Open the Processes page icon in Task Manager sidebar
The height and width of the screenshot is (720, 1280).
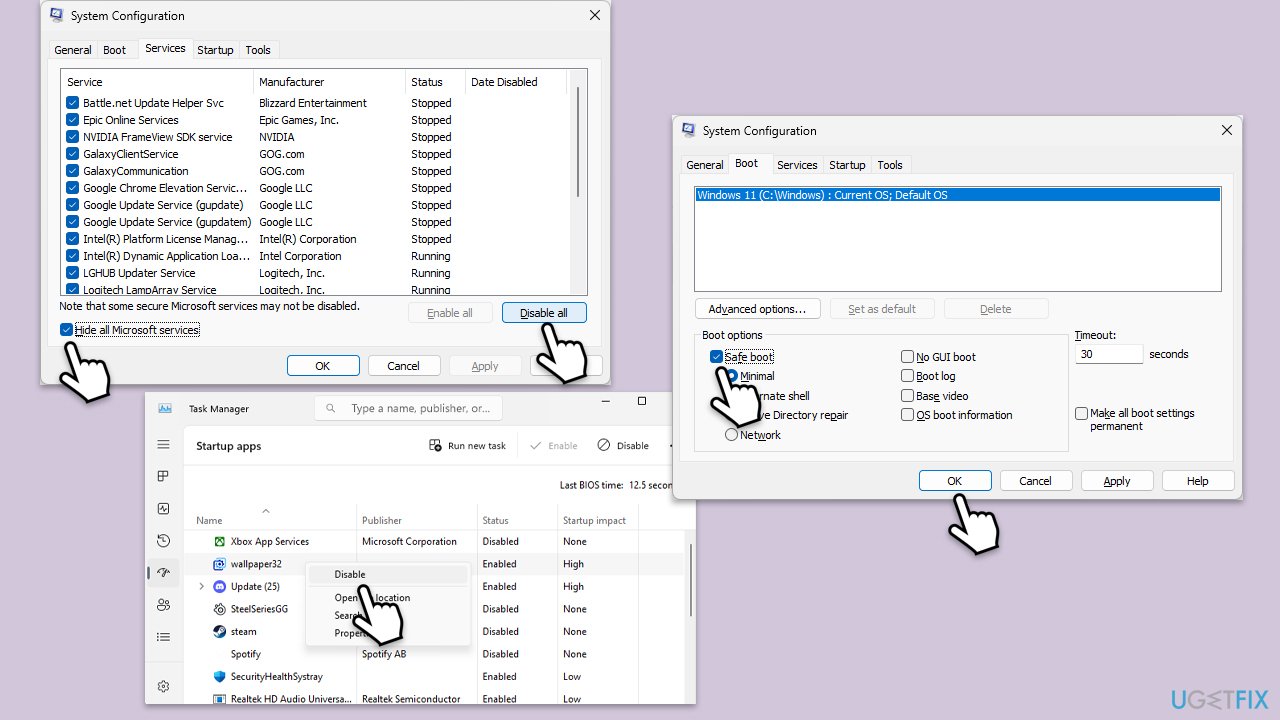[163, 476]
